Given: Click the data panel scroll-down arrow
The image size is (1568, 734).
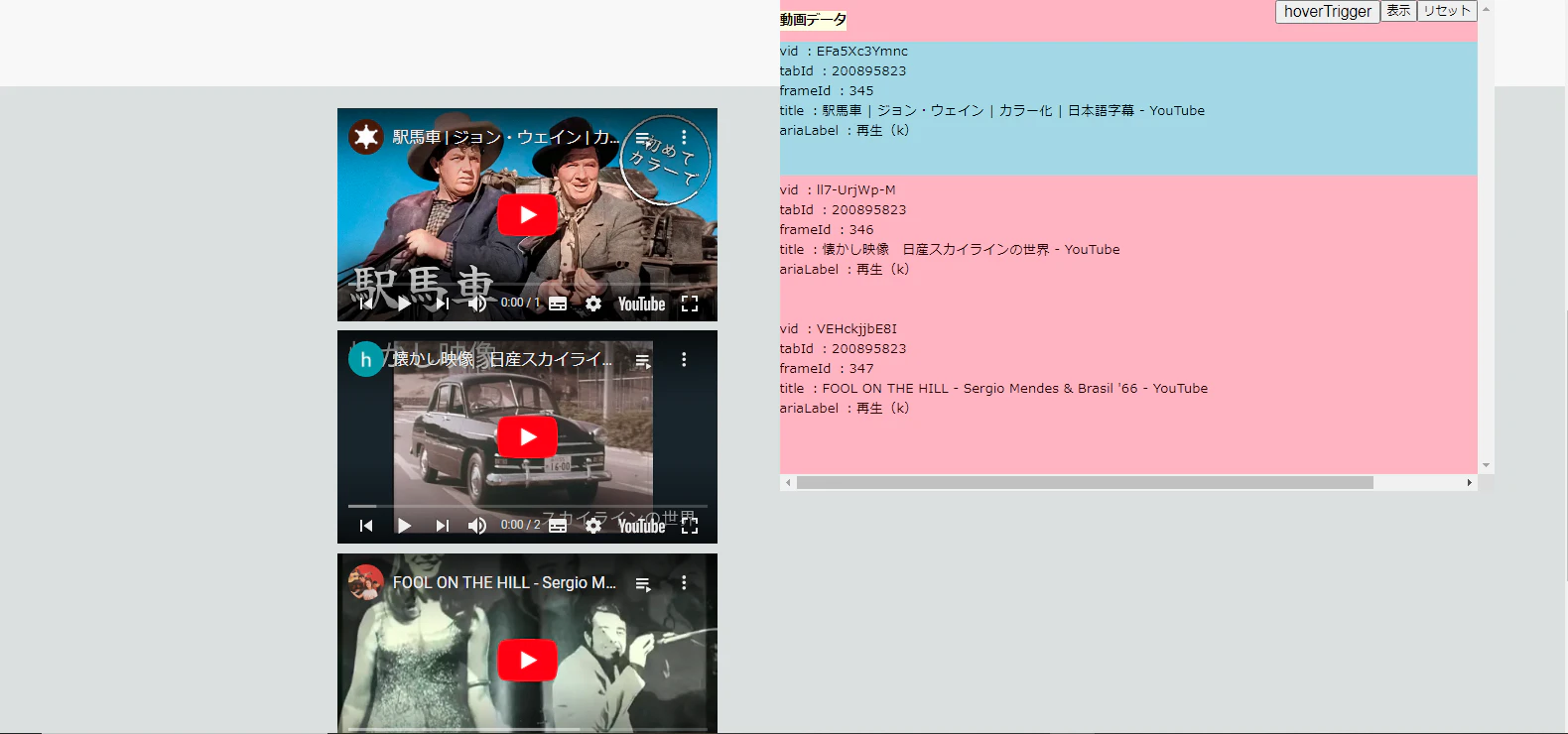Looking at the screenshot, I should tap(1486, 465).
